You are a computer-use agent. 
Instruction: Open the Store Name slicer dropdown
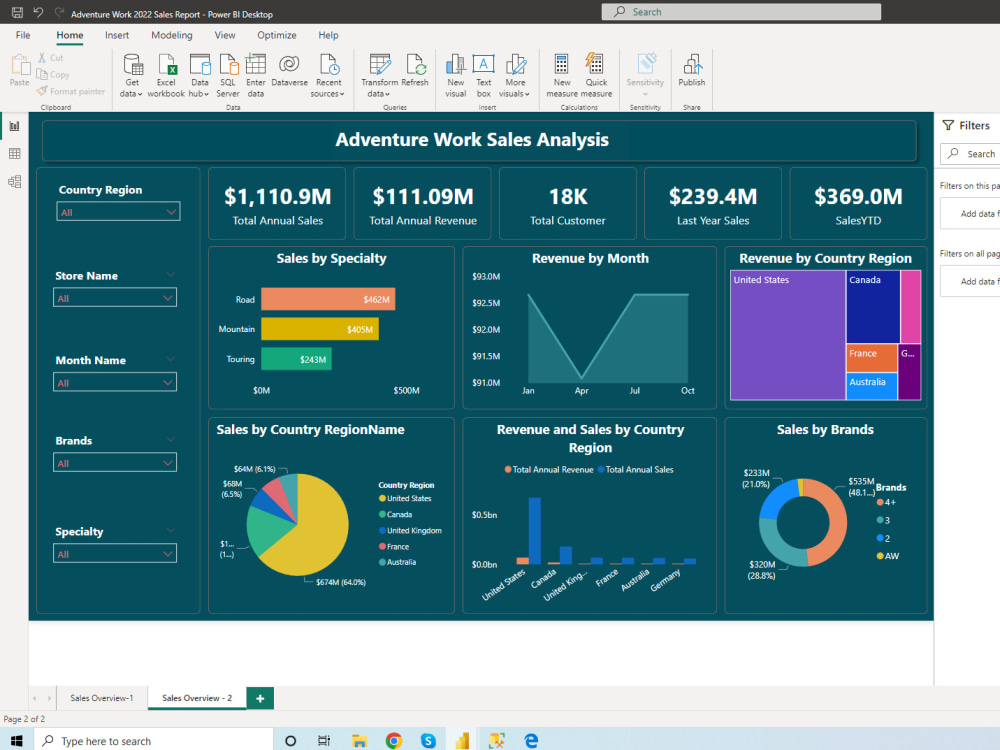(115, 298)
